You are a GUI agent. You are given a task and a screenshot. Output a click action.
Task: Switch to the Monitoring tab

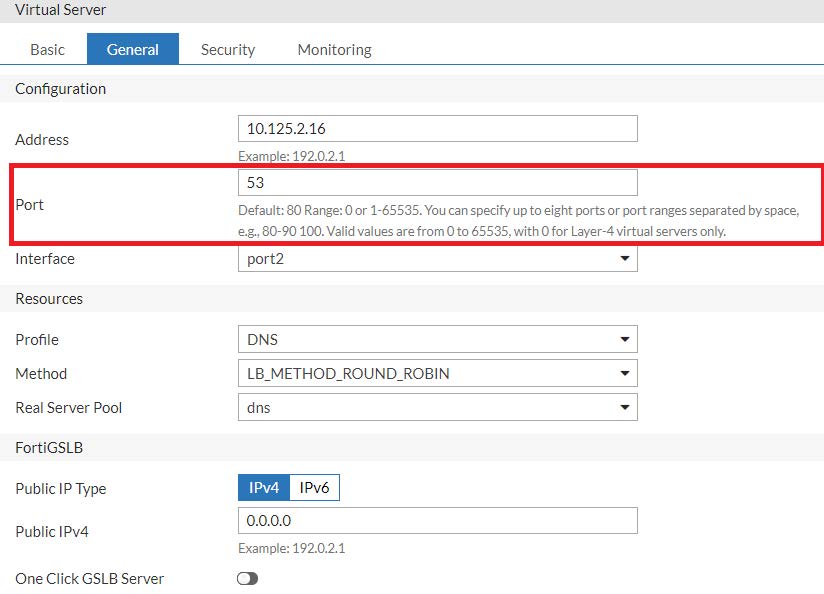tap(333, 48)
